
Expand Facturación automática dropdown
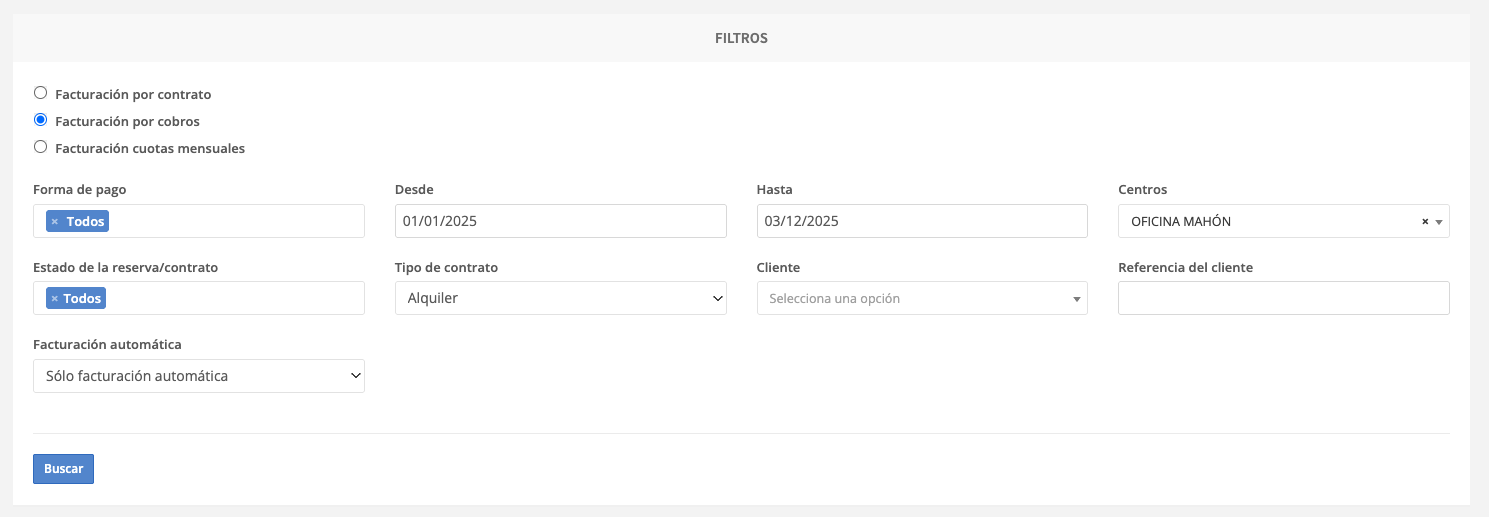point(198,376)
